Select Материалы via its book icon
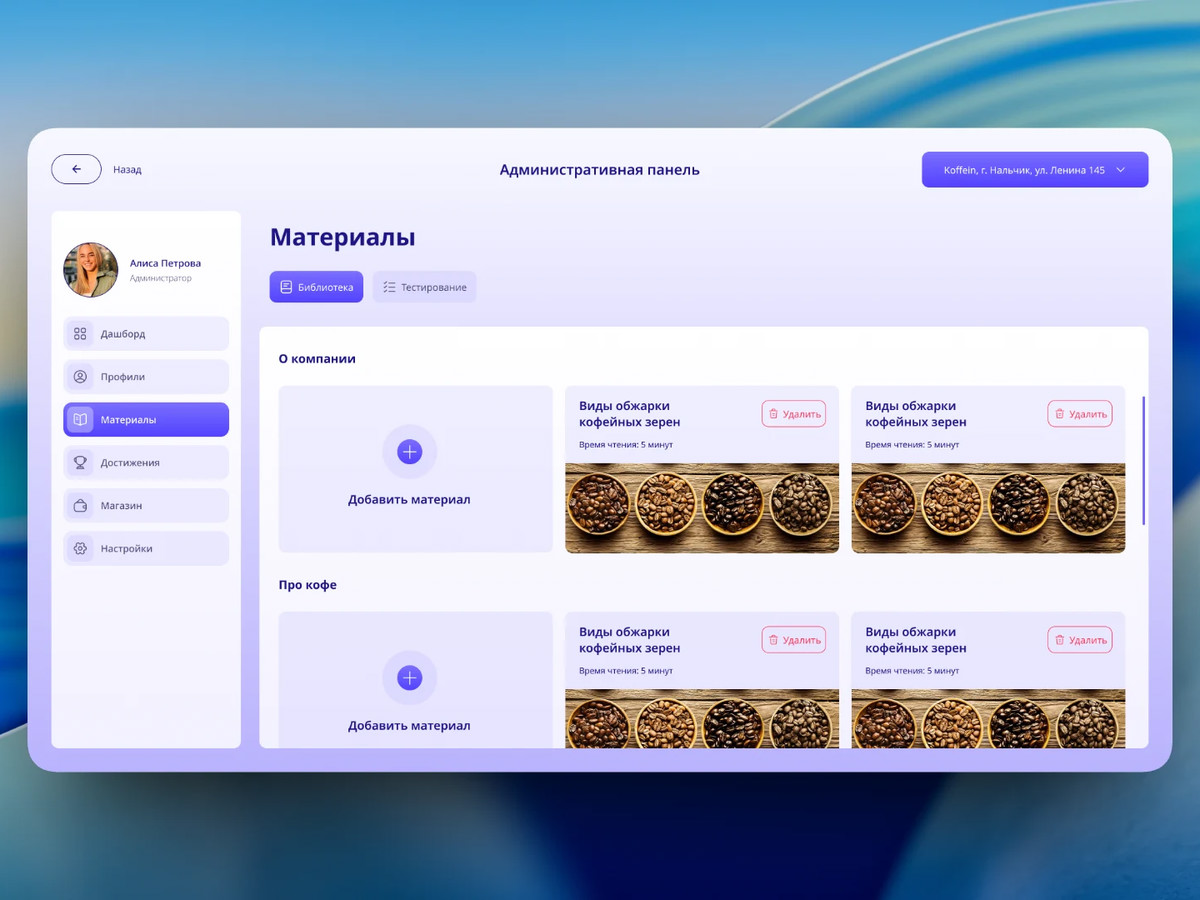 (x=80, y=420)
